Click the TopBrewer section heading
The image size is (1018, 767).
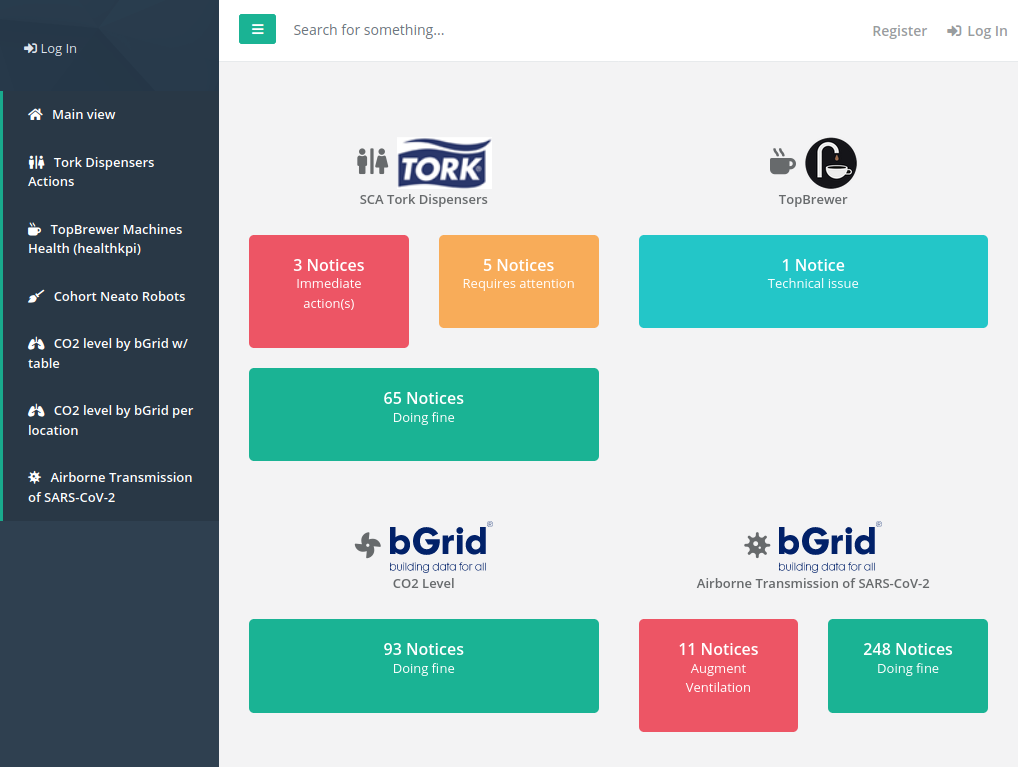(x=813, y=199)
